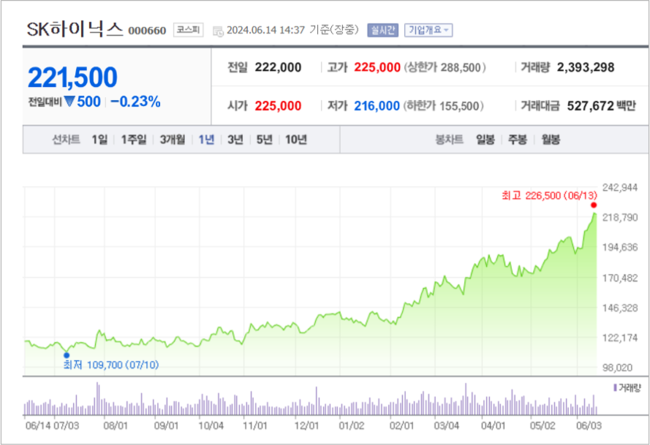Viewport: 650px width, 445px height.
Task: Click the 거래대금 value 527,672
Action: (x=590, y=106)
